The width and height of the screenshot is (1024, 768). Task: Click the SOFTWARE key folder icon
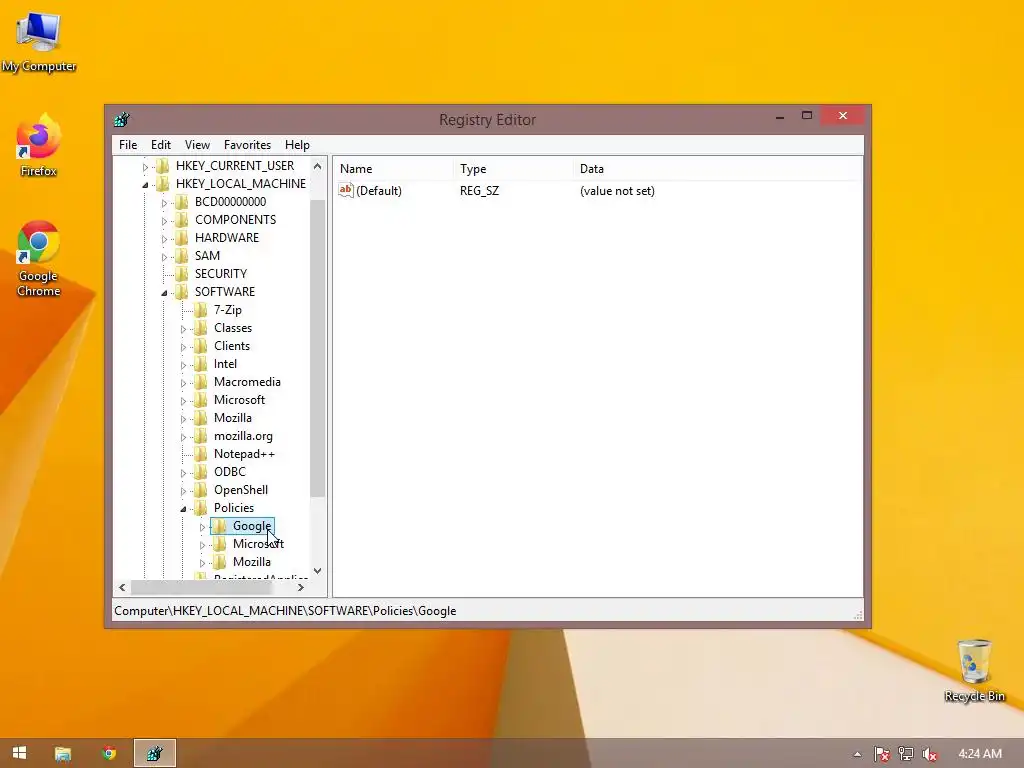click(x=182, y=292)
